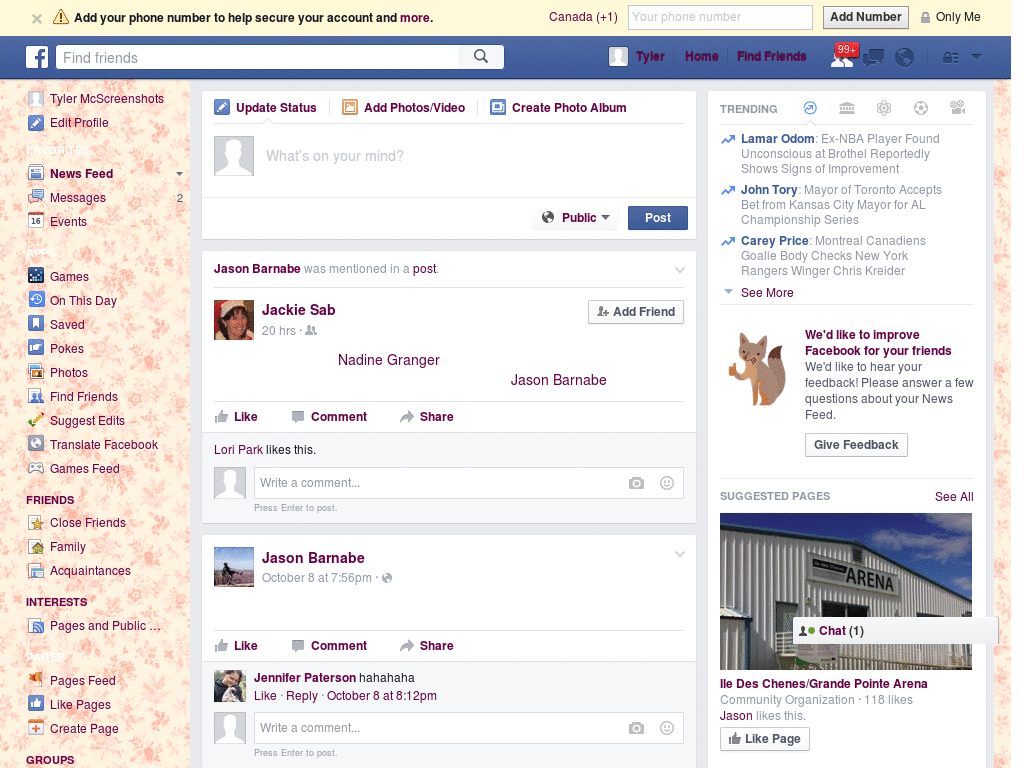Open the Public audience selector
Screen dimensions: 1024x768
[576, 217]
